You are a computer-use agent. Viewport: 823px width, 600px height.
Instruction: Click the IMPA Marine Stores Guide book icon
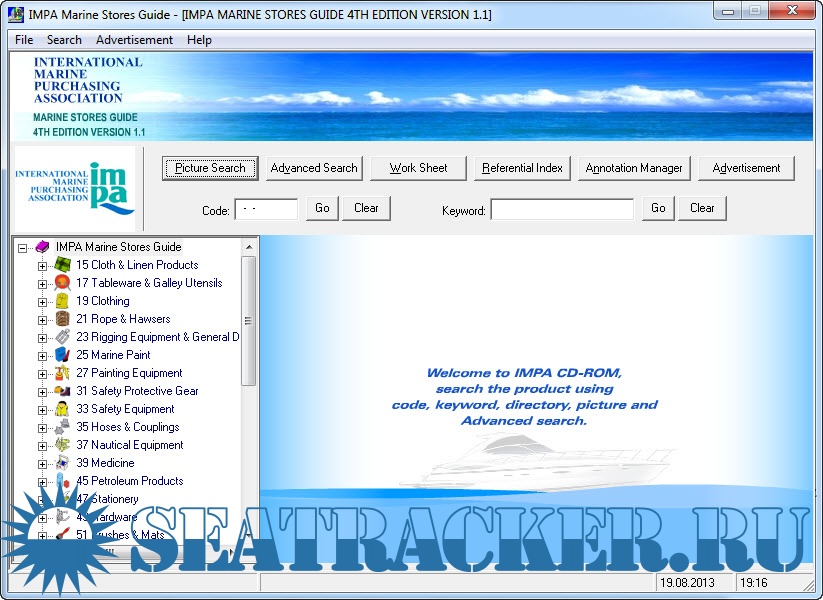coord(43,247)
